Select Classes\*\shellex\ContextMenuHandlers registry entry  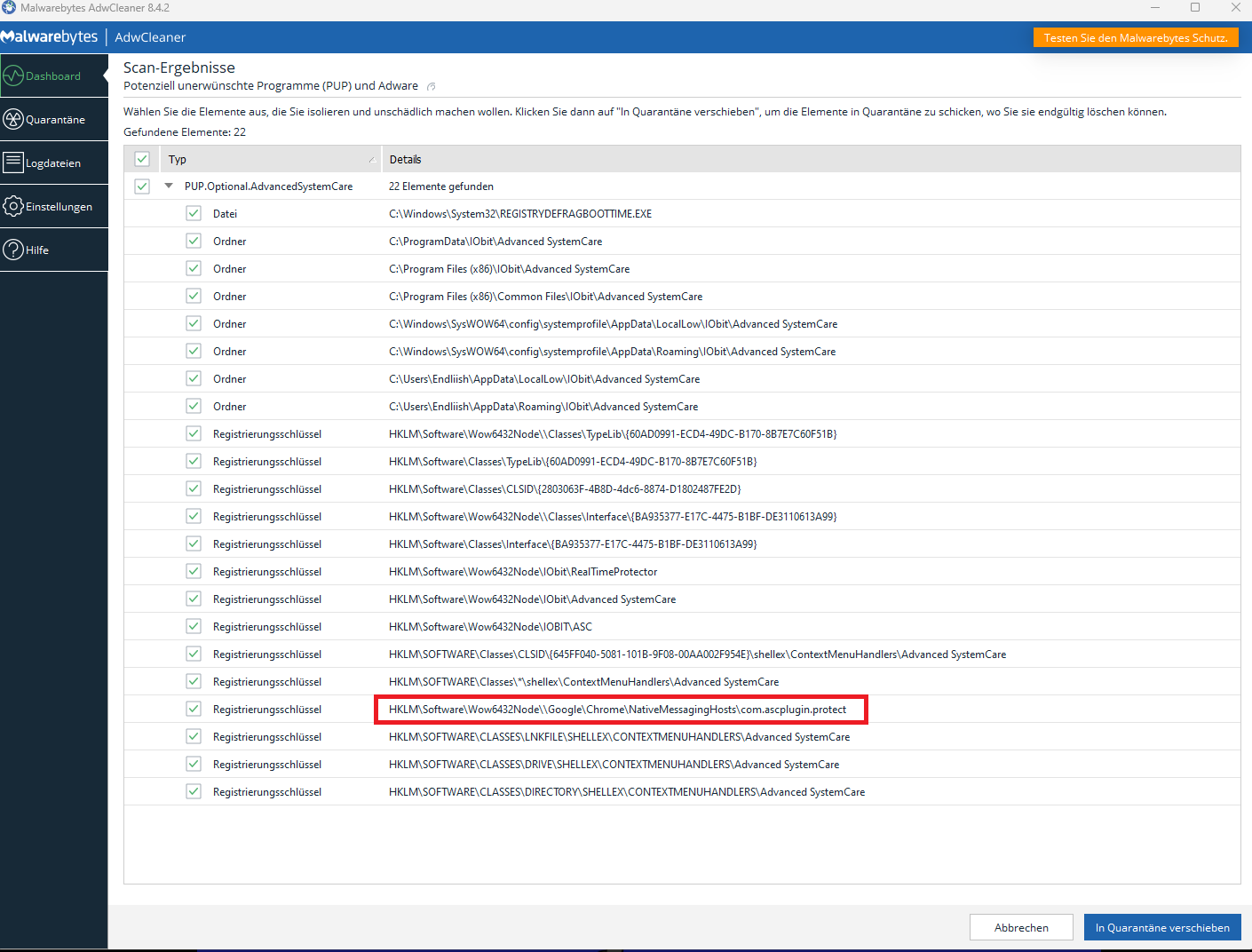583,682
